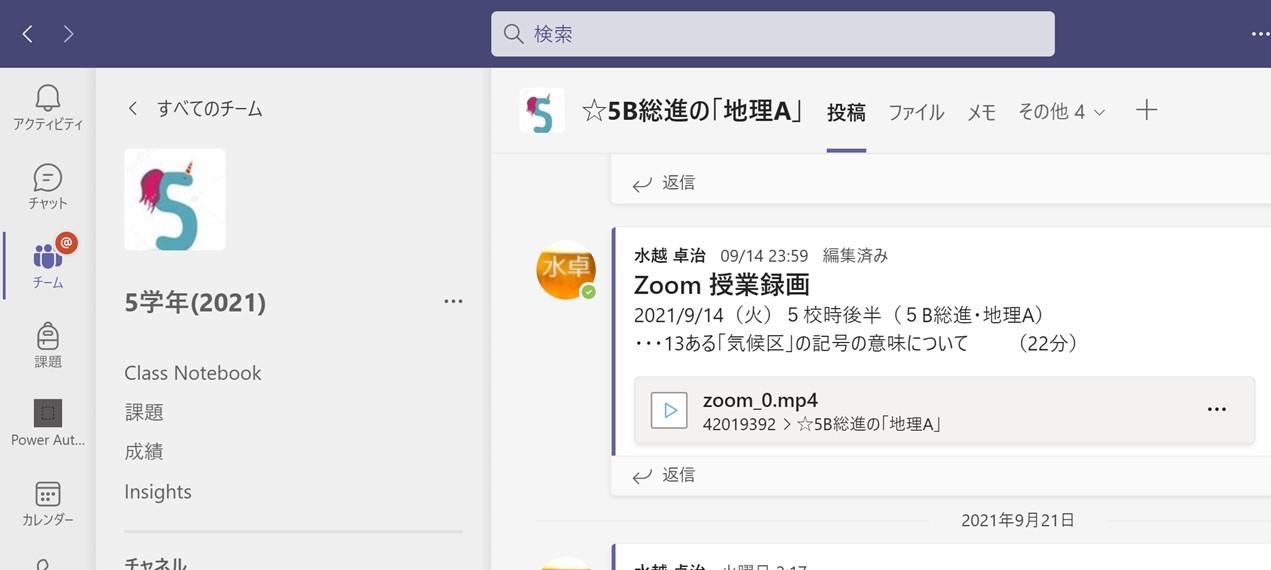Click the 検索 search box
Screen dimensions: 1271x570
pyautogui.click(x=772, y=34)
